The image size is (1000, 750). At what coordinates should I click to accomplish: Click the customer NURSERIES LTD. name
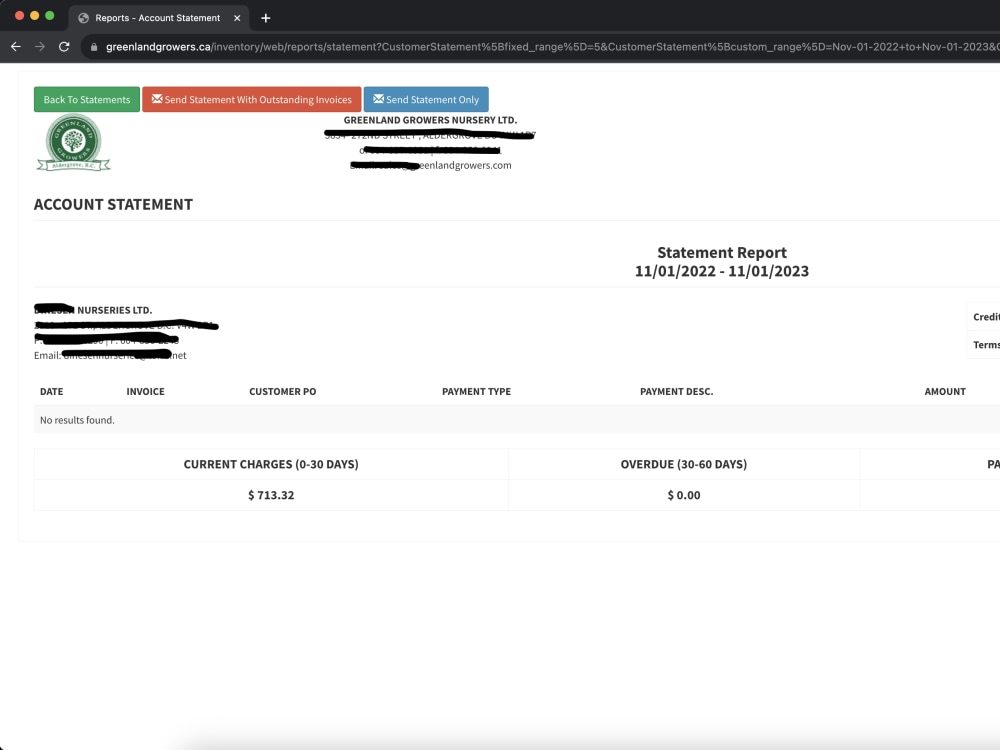pos(93,310)
